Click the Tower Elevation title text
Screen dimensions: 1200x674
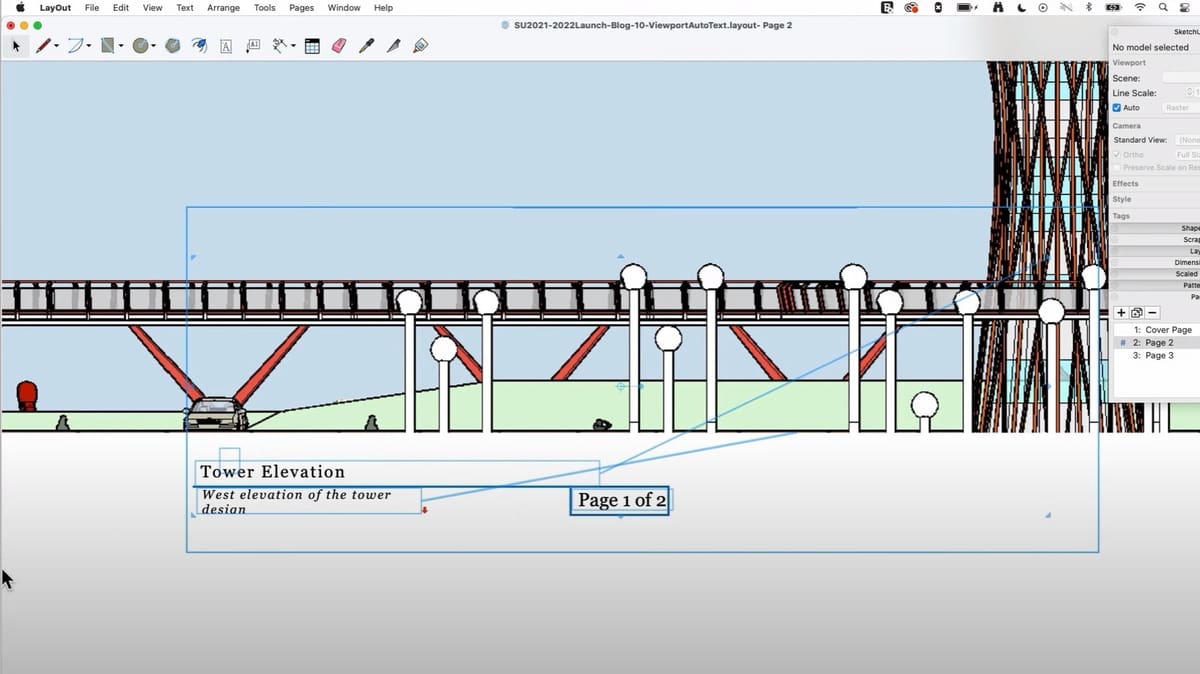click(x=272, y=472)
